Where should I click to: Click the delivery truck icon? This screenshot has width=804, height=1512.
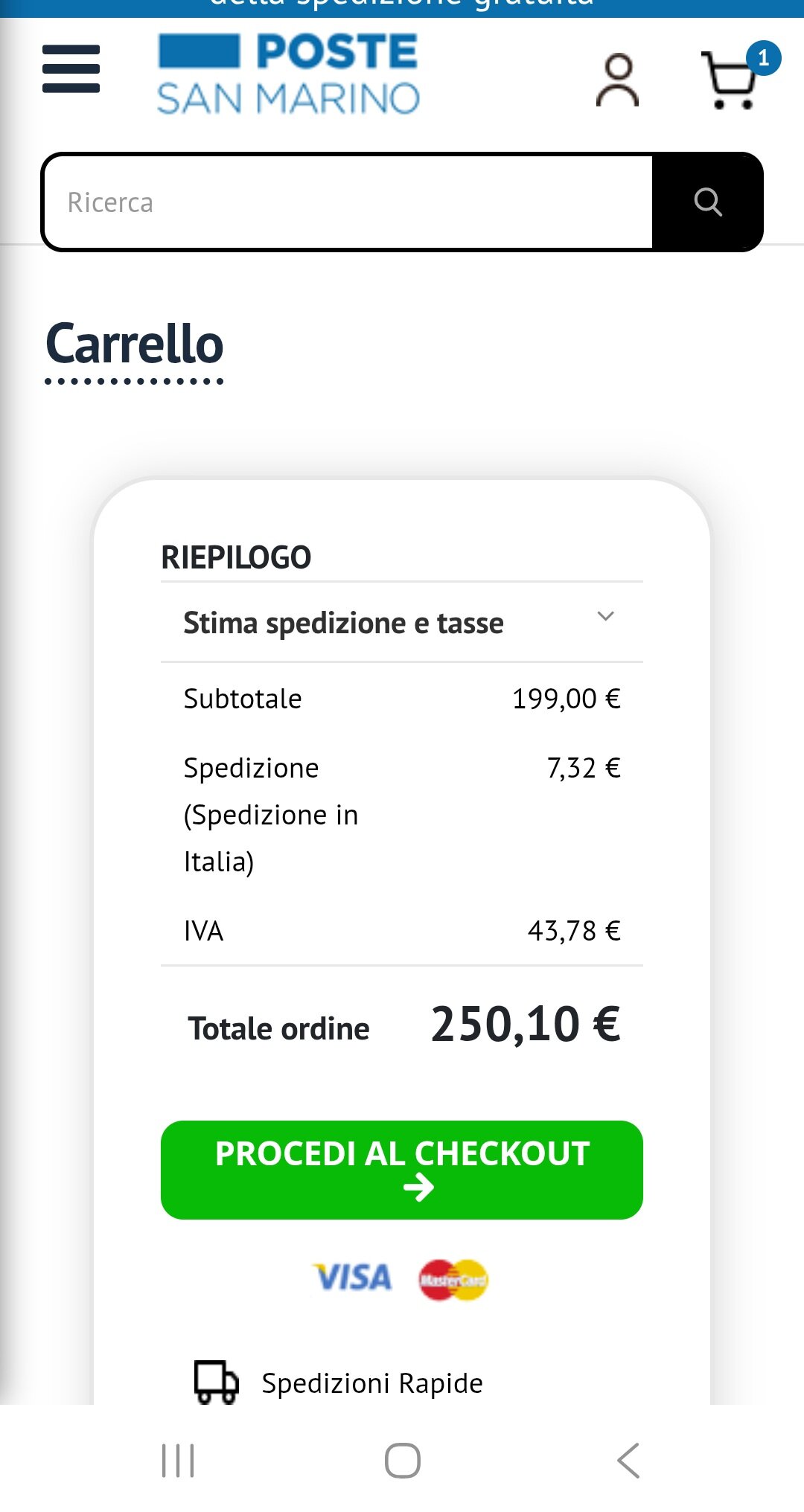click(216, 1382)
